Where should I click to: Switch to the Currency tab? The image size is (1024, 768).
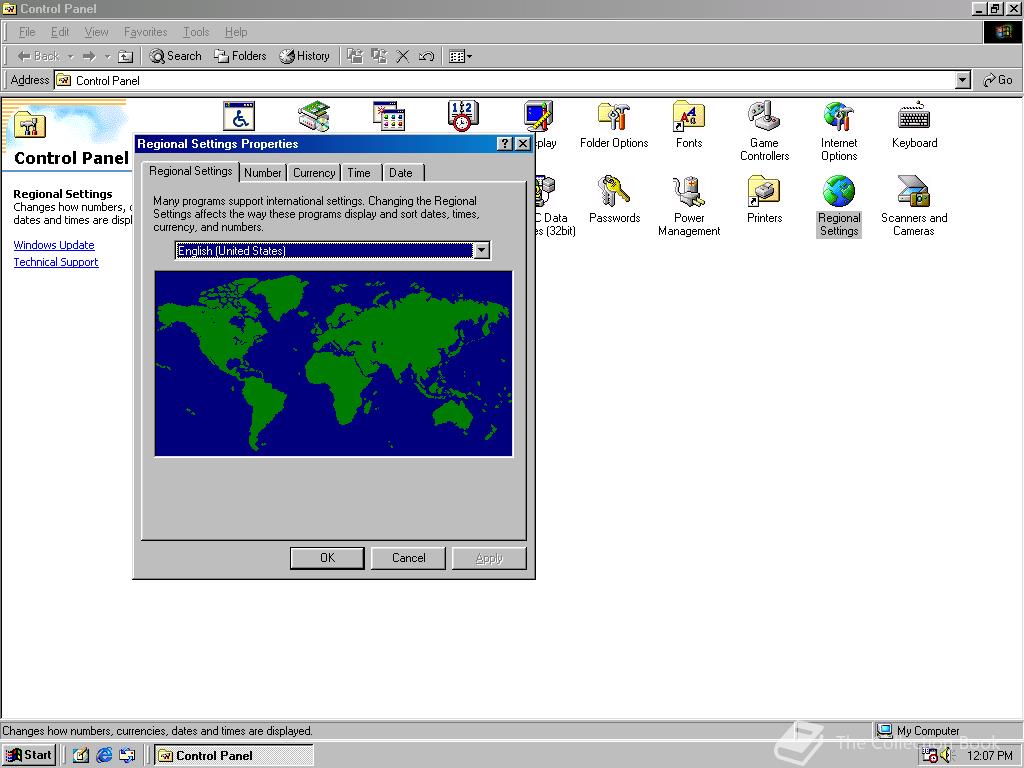click(x=313, y=172)
